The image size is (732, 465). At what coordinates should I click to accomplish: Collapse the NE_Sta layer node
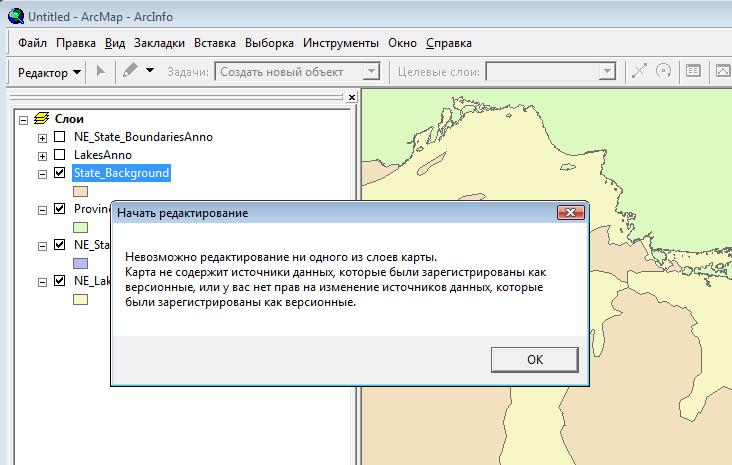click(x=42, y=246)
